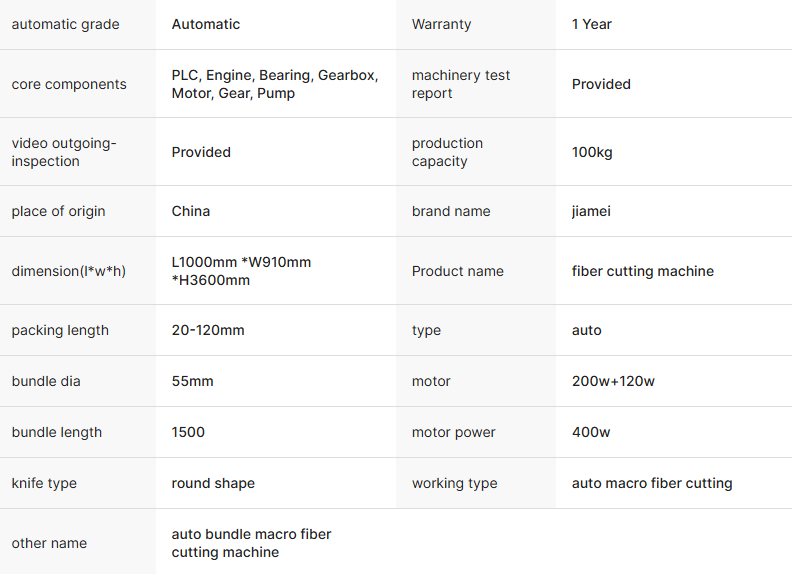Click the 'round shape' knife type value

pyautogui.click(x=213, y=483)
